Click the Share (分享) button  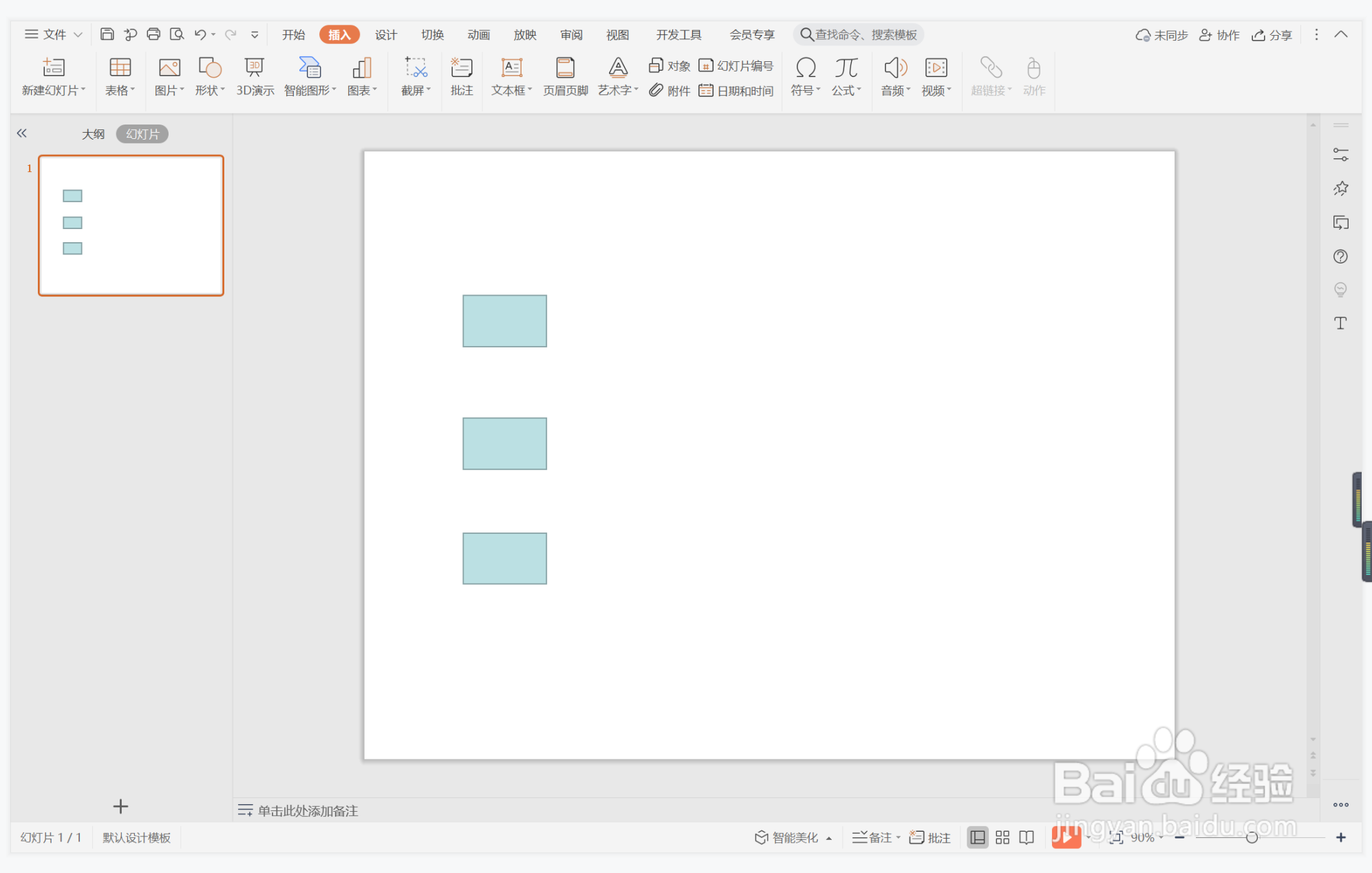pyautogui.click(x=1272, y=35)
